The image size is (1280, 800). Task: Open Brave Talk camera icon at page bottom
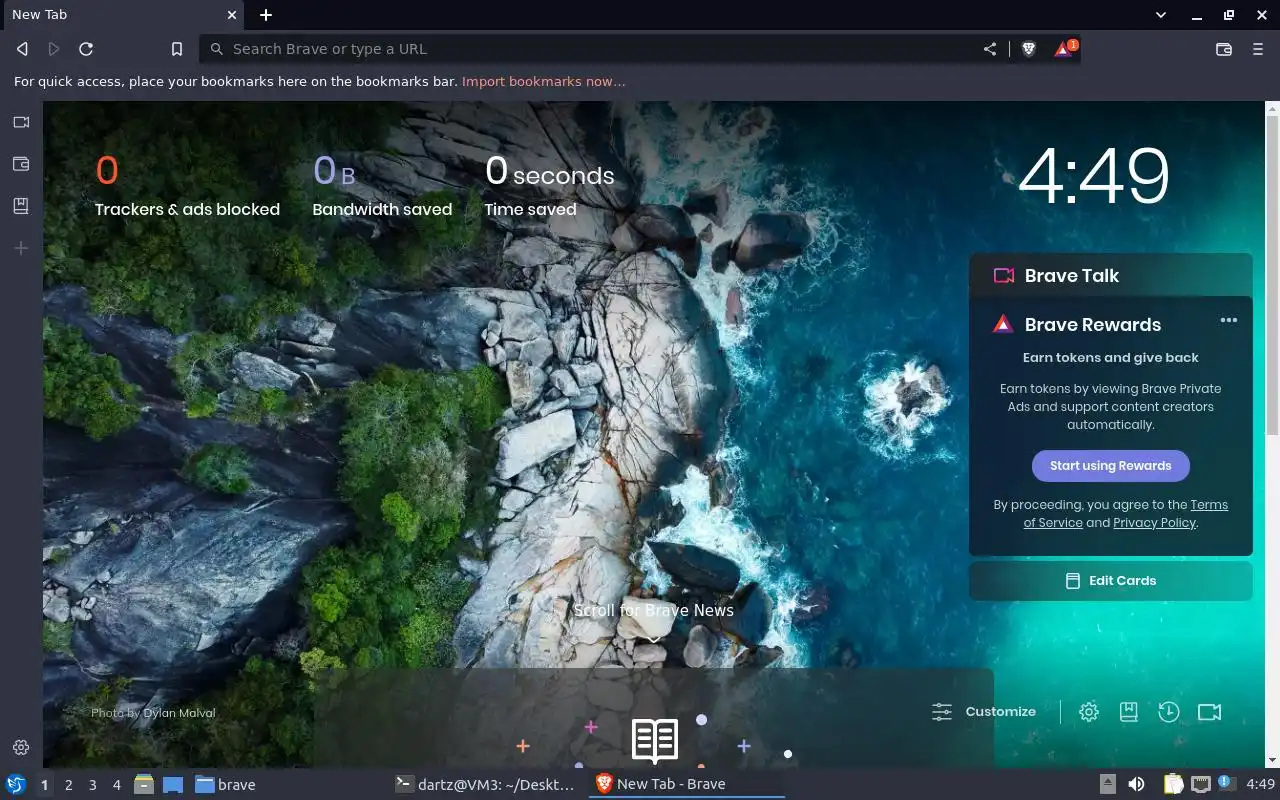tap(1210, 712)
